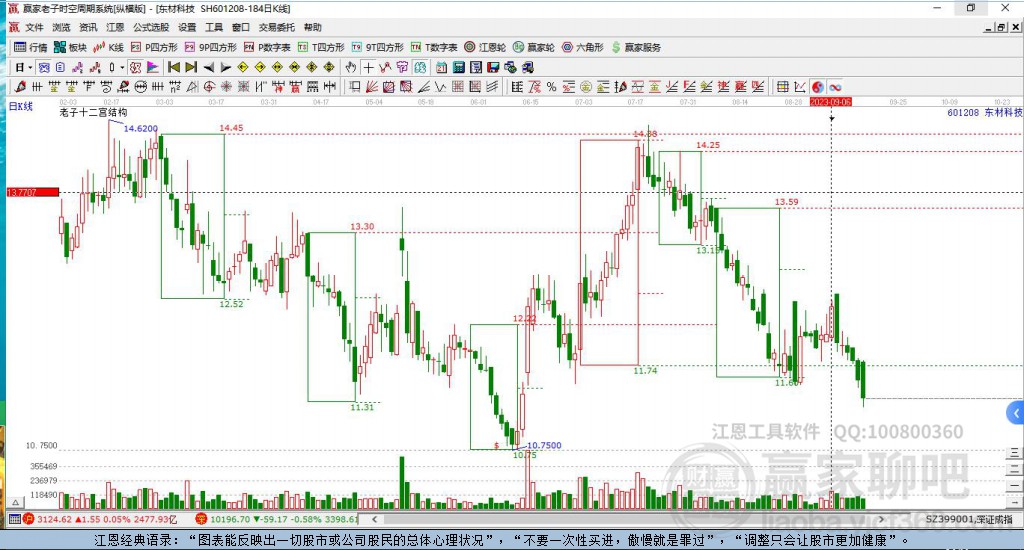Minimize the inner chart window

pos(989,27)
